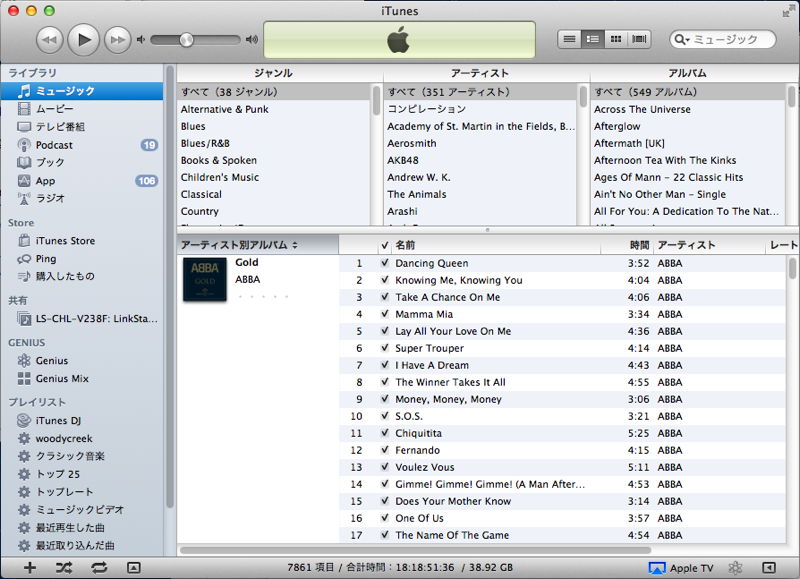Image resolution: width=800 pixels, height=579 pixels.
Task: Switch to Cover Flow view
Action: (639, 39)
